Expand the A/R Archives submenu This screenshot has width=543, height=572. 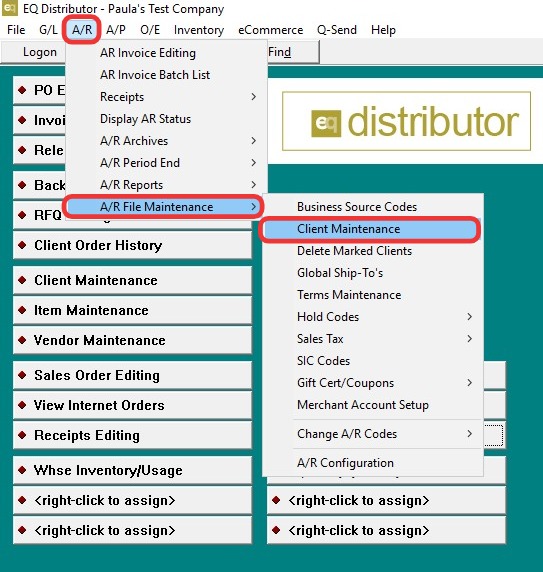coord(166,141)
